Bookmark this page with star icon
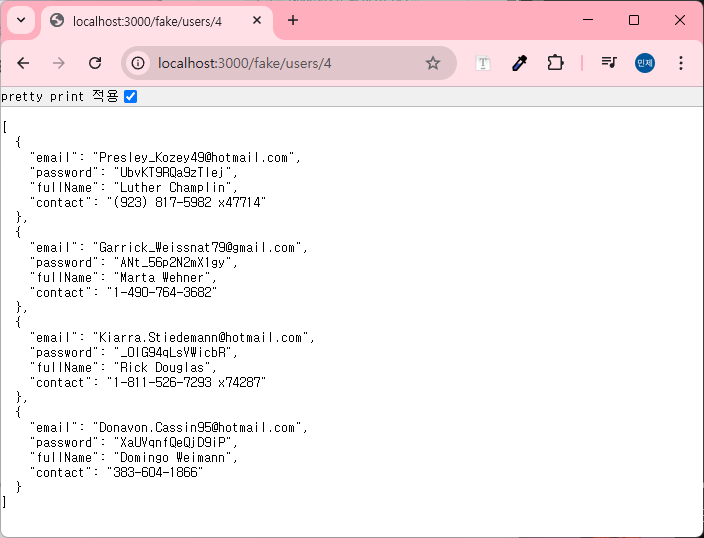Image resolution: width=704 pixels, height=538 pixels. click(x=433, y=63)
